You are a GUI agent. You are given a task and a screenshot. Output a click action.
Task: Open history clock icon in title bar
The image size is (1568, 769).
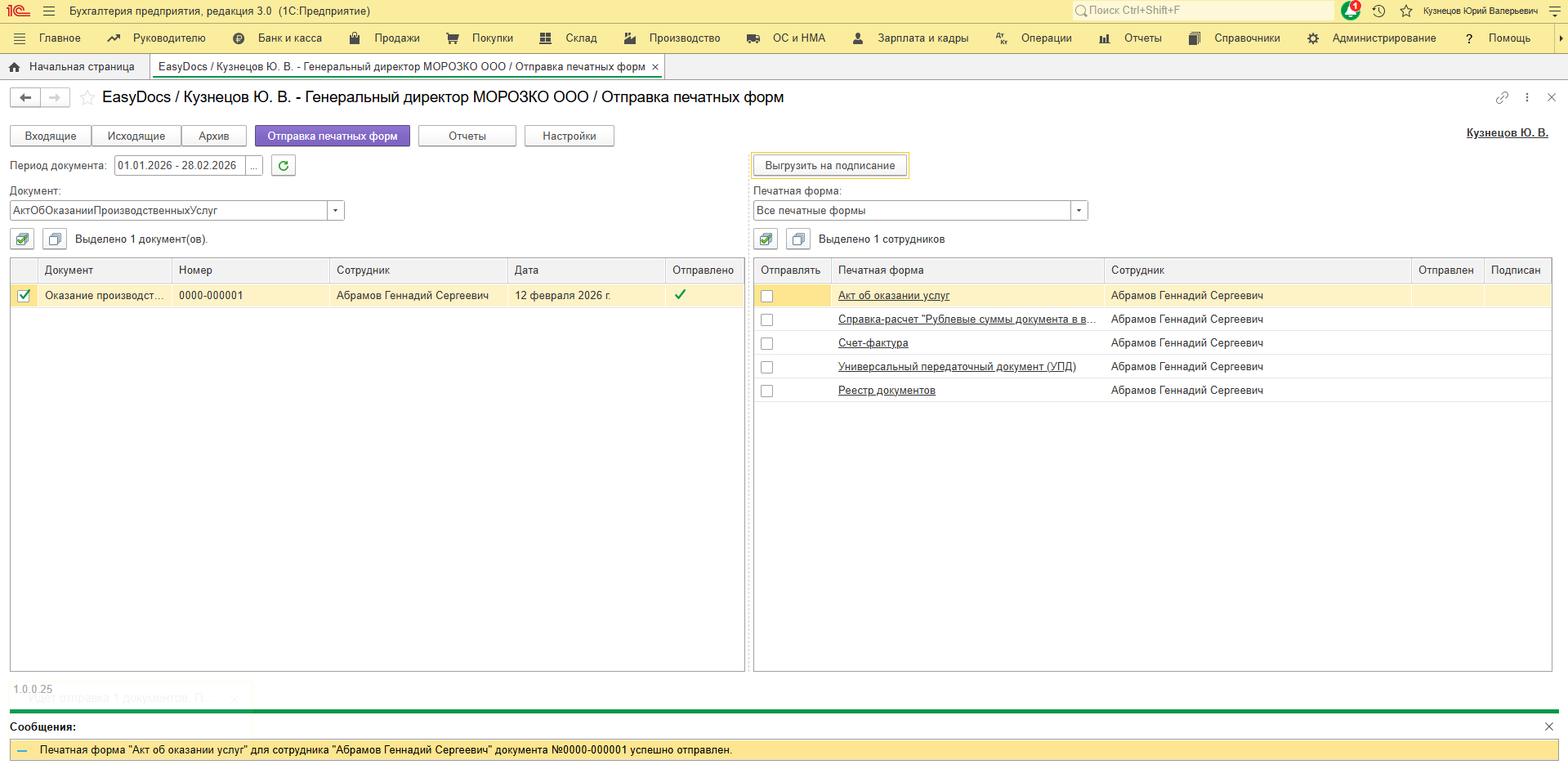pyautogui.click(x=1378, y=11)
